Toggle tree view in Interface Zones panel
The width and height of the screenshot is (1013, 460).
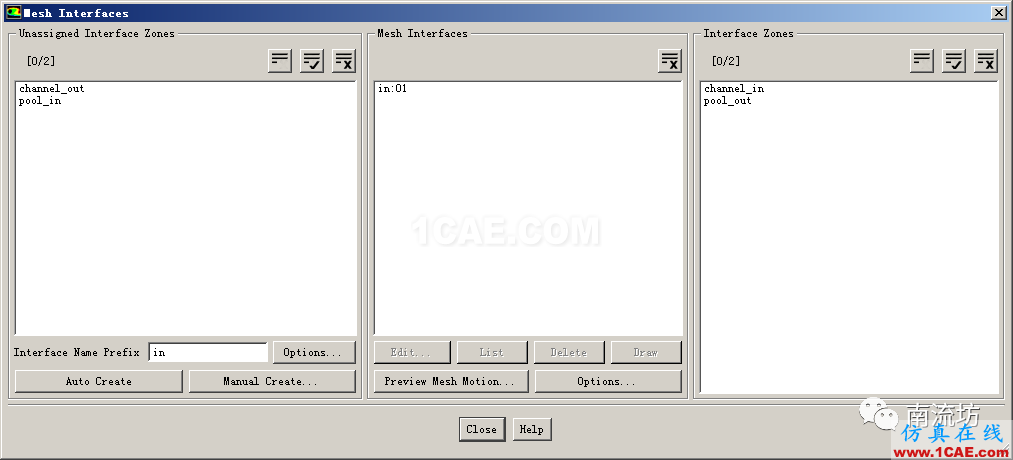[x=922, y=61]
